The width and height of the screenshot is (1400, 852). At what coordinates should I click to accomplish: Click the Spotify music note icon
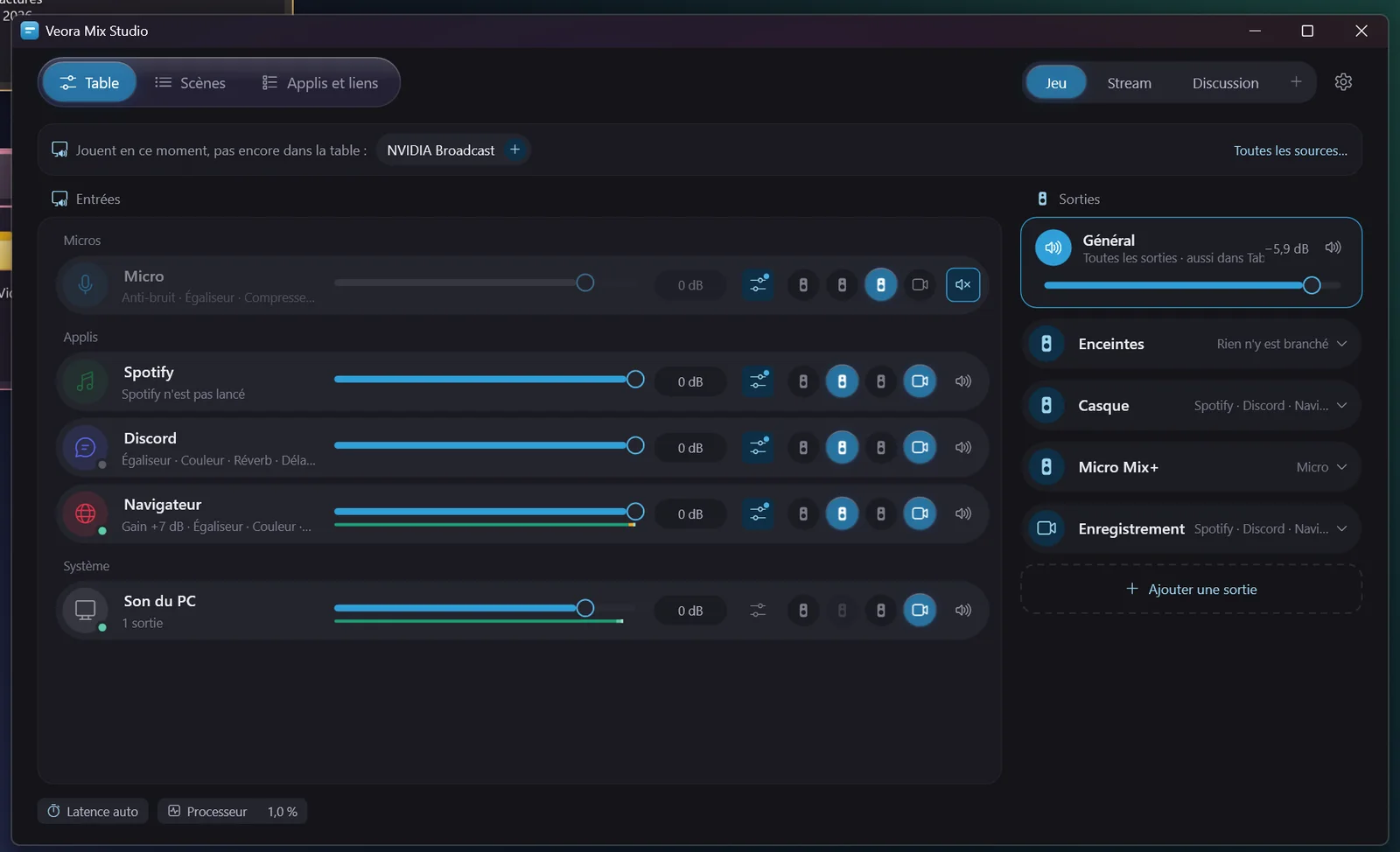(85, 381)
